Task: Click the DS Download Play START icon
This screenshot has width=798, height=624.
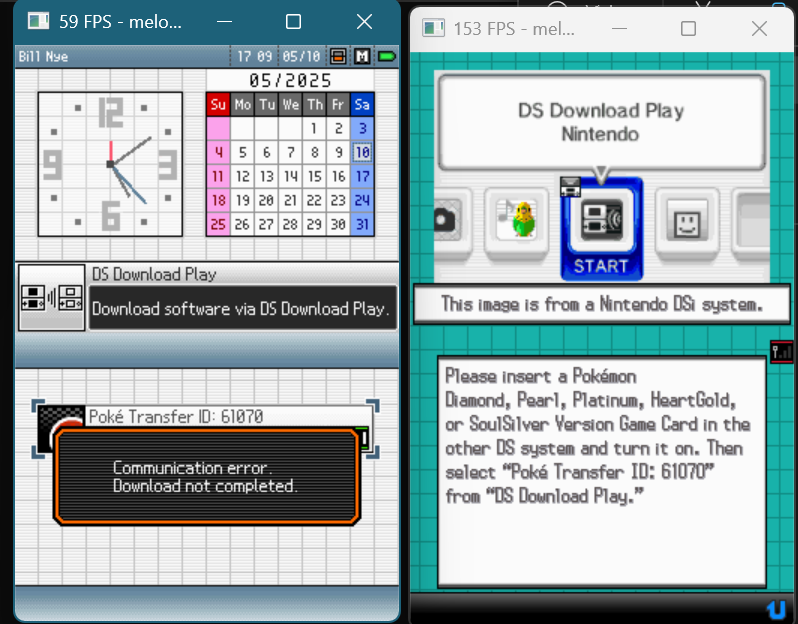Action: tap(600, 229)
